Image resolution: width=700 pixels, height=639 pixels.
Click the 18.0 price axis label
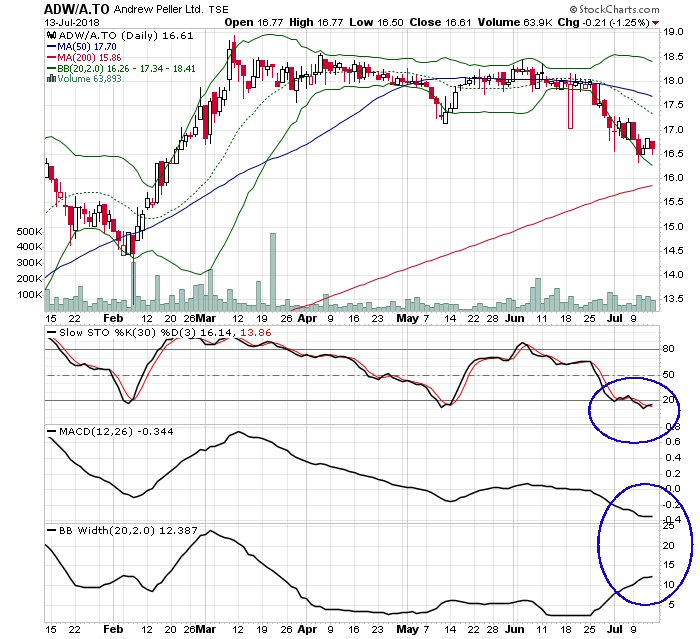pos(673,81)
